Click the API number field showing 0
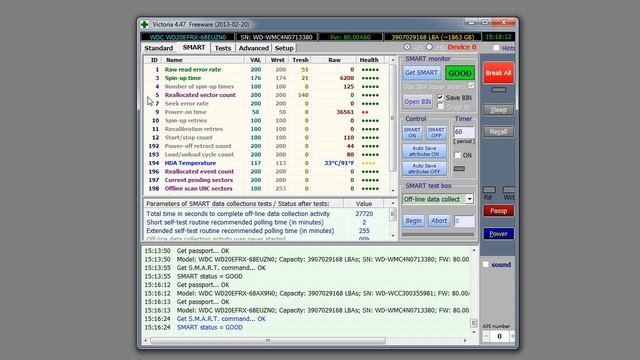 pos(499,336)
